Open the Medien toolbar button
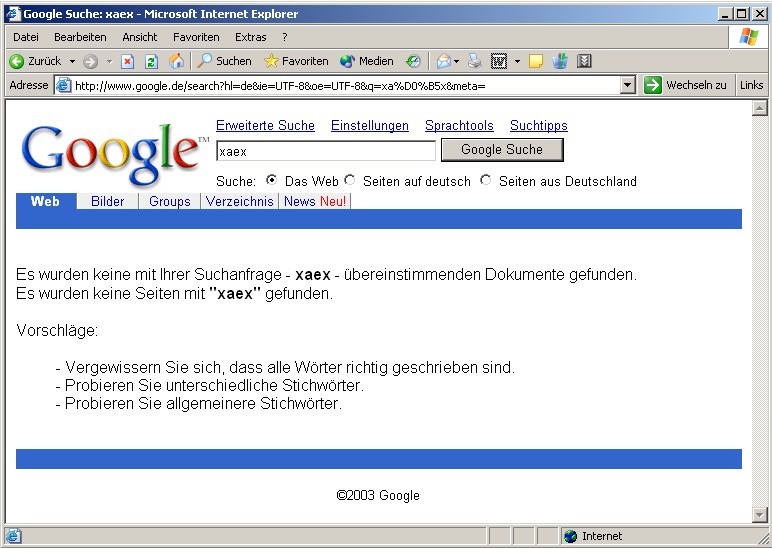 point(367,61)
